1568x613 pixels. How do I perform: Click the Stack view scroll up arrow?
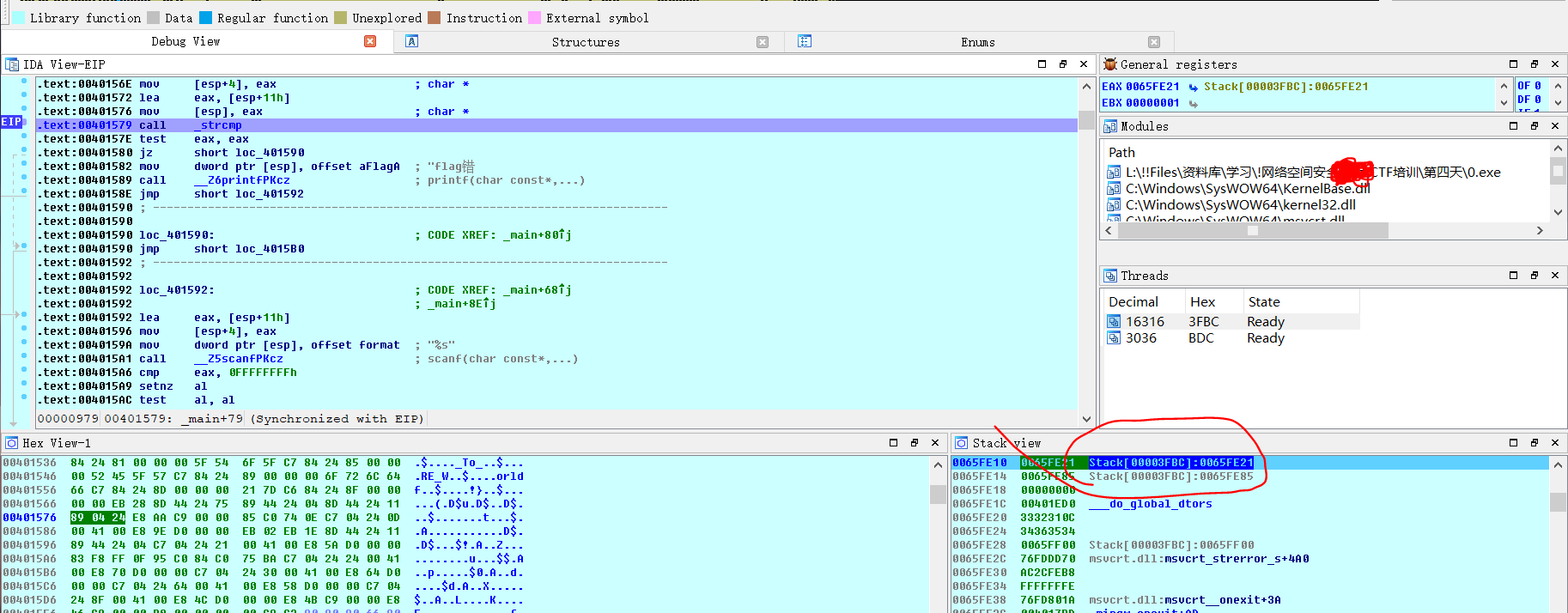pyautogui.click(x=1557, y=464)
